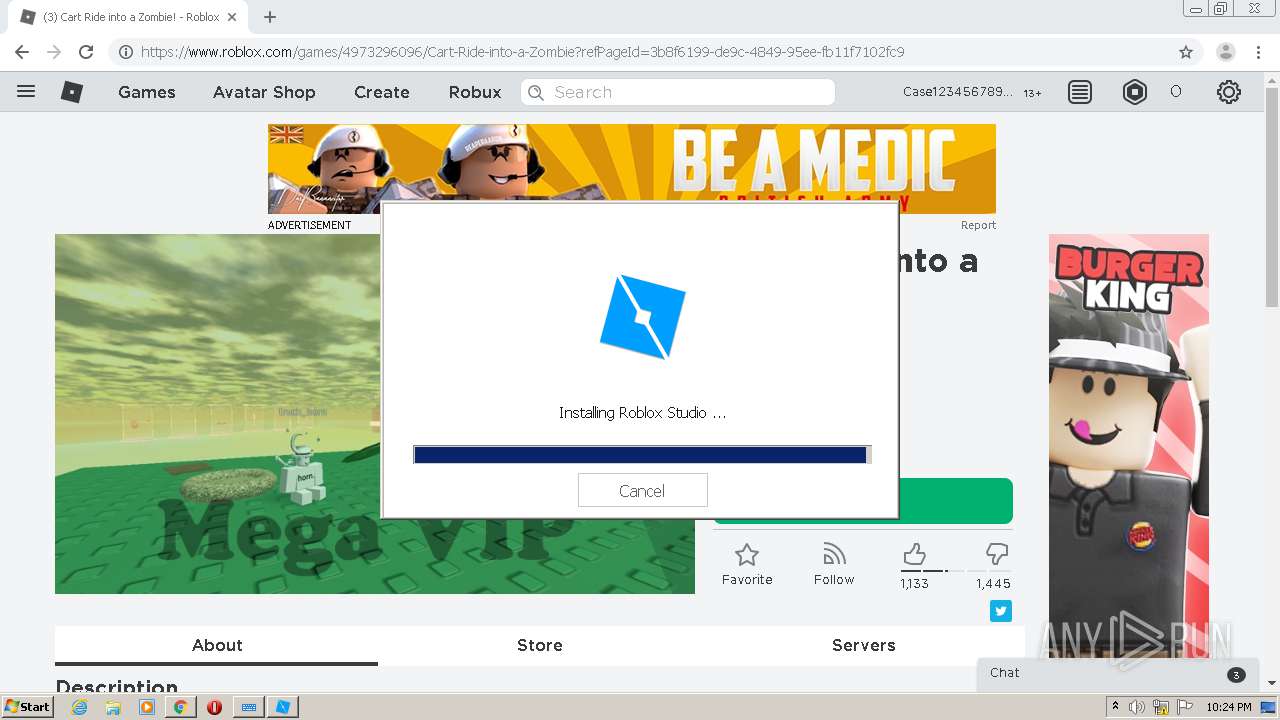Switch to the Store tab

pyautogui.click(x=540, y=645)
